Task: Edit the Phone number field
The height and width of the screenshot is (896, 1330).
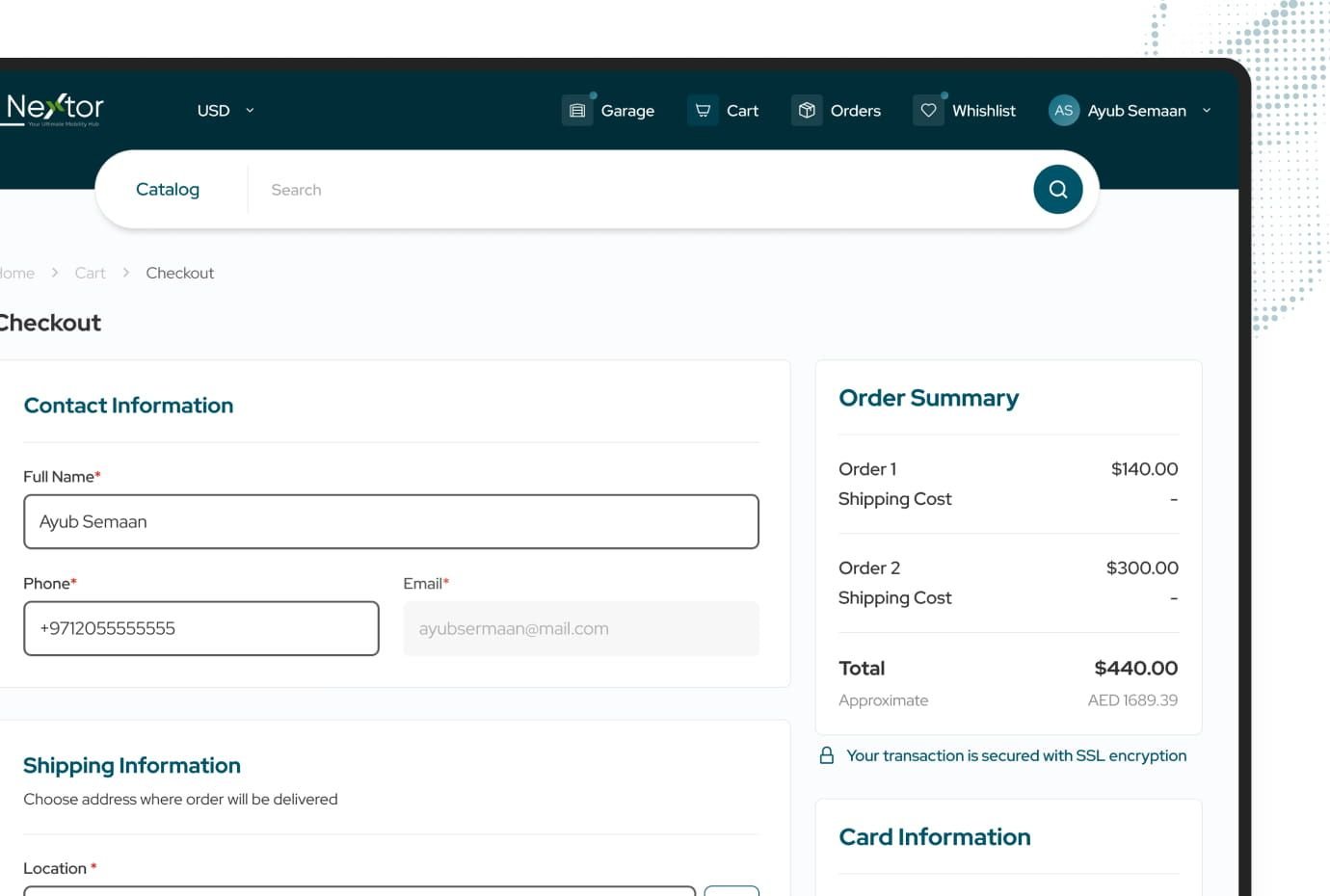Action: 201,629
